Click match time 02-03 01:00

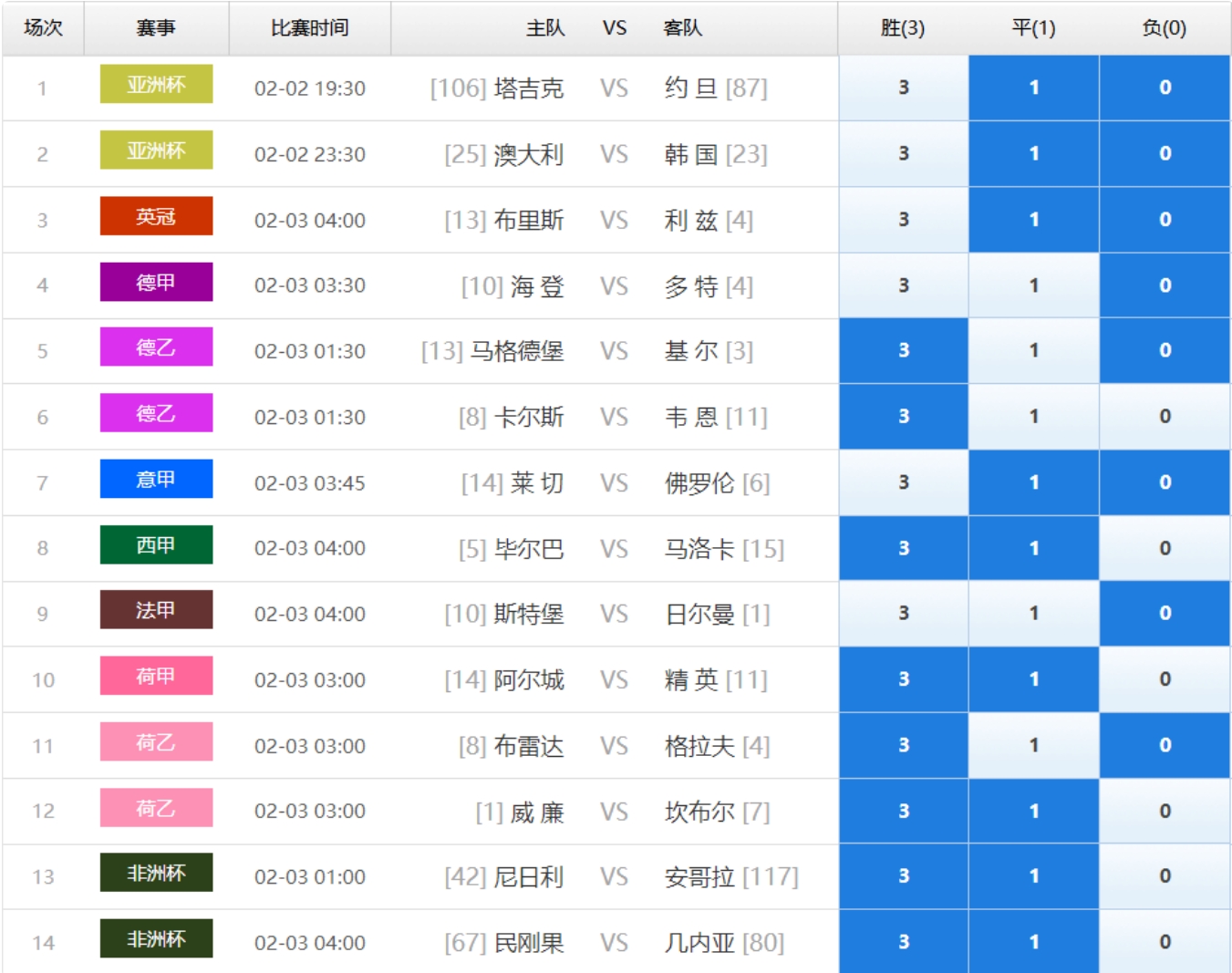tap(310, 877)
